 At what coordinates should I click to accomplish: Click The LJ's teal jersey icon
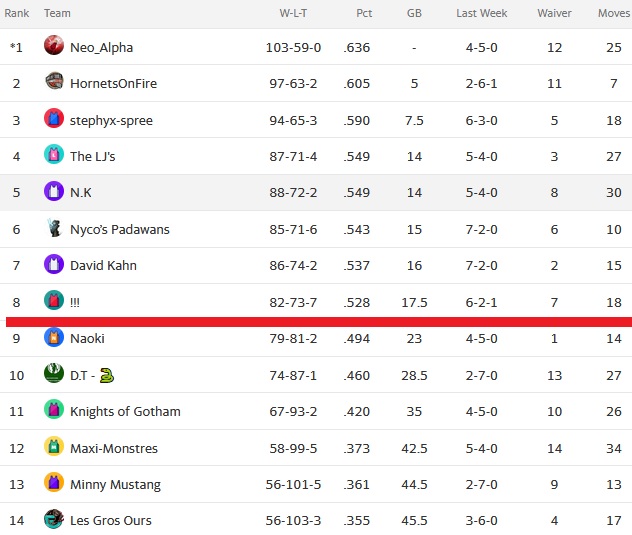tap(54, 154)
